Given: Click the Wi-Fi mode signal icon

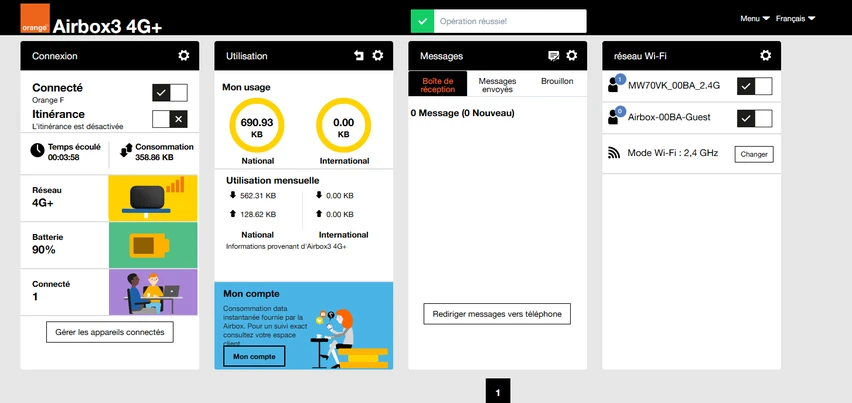Looking at the screenshot, I should click(x=614, y=154).
